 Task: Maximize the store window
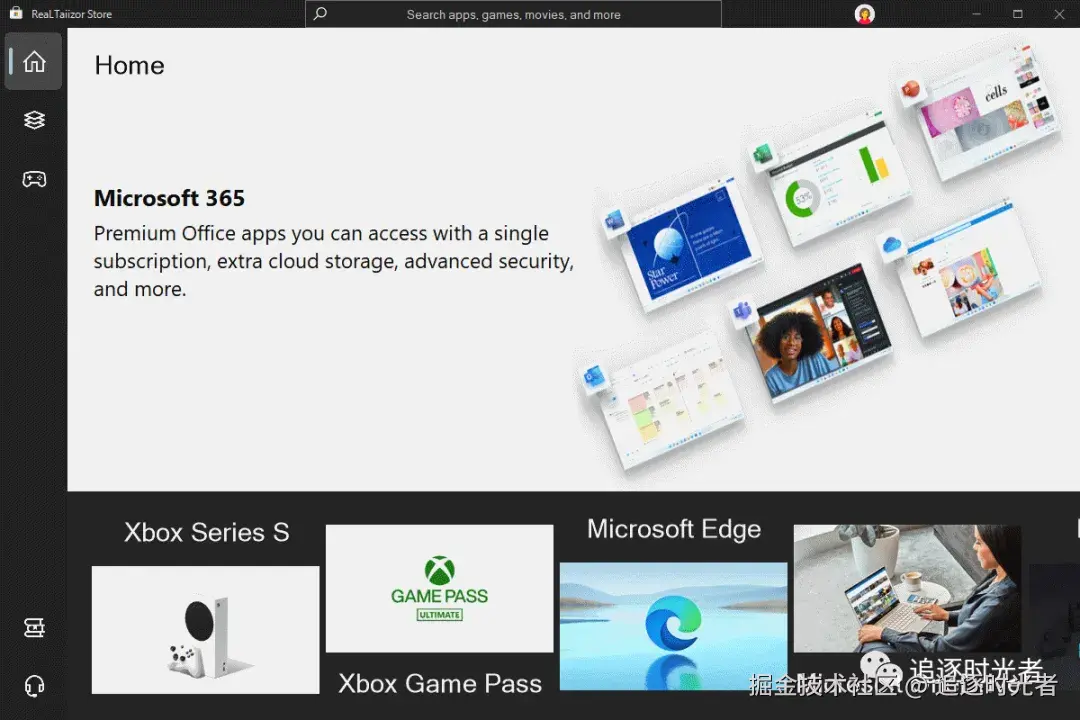[1017, 14]
